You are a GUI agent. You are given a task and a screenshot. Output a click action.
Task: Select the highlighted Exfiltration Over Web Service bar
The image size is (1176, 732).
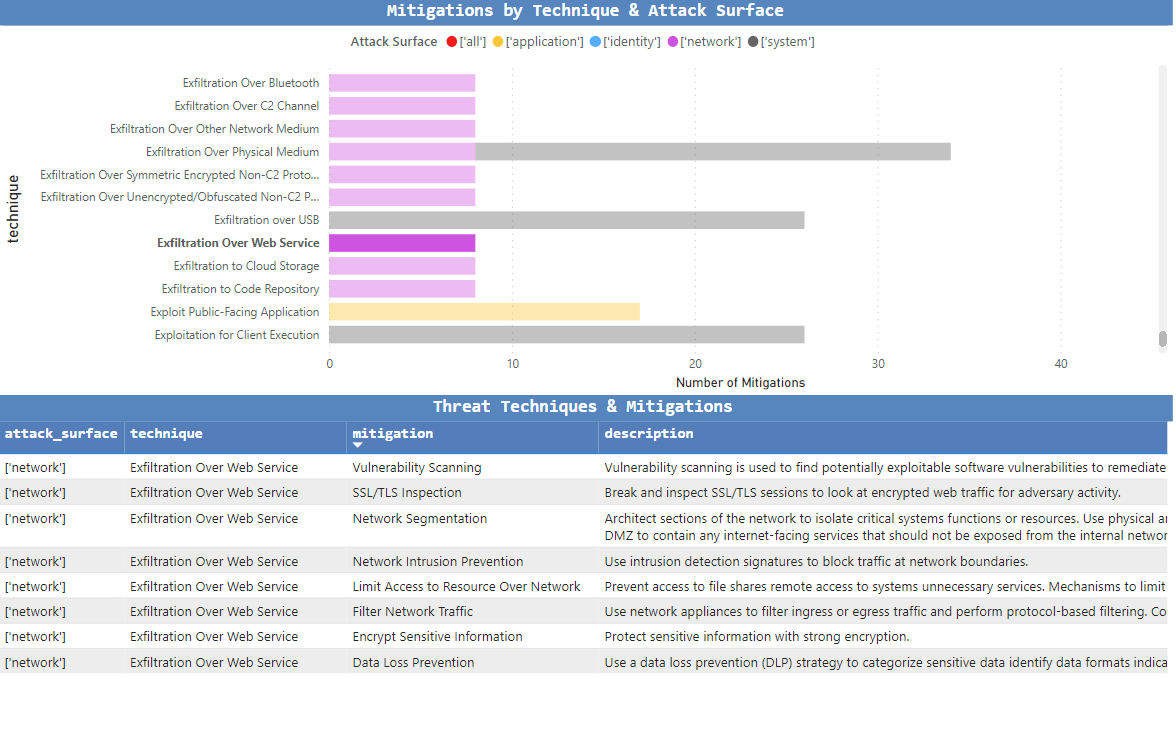[x=400, y=242]
